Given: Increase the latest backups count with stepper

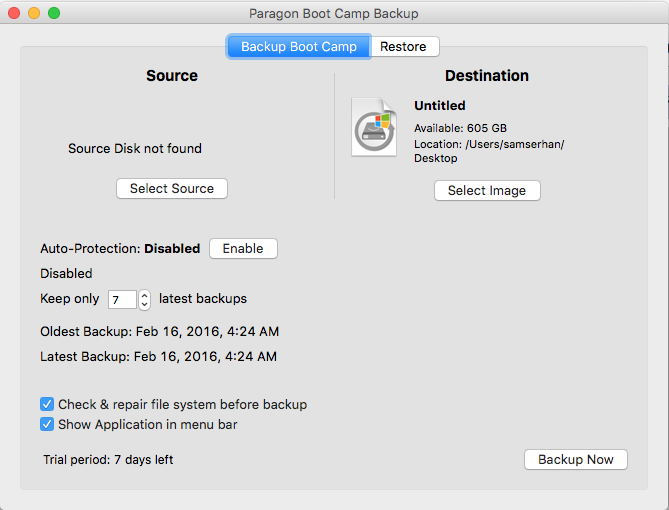Looking at the screenshot, I should click(x=145, y=295).
